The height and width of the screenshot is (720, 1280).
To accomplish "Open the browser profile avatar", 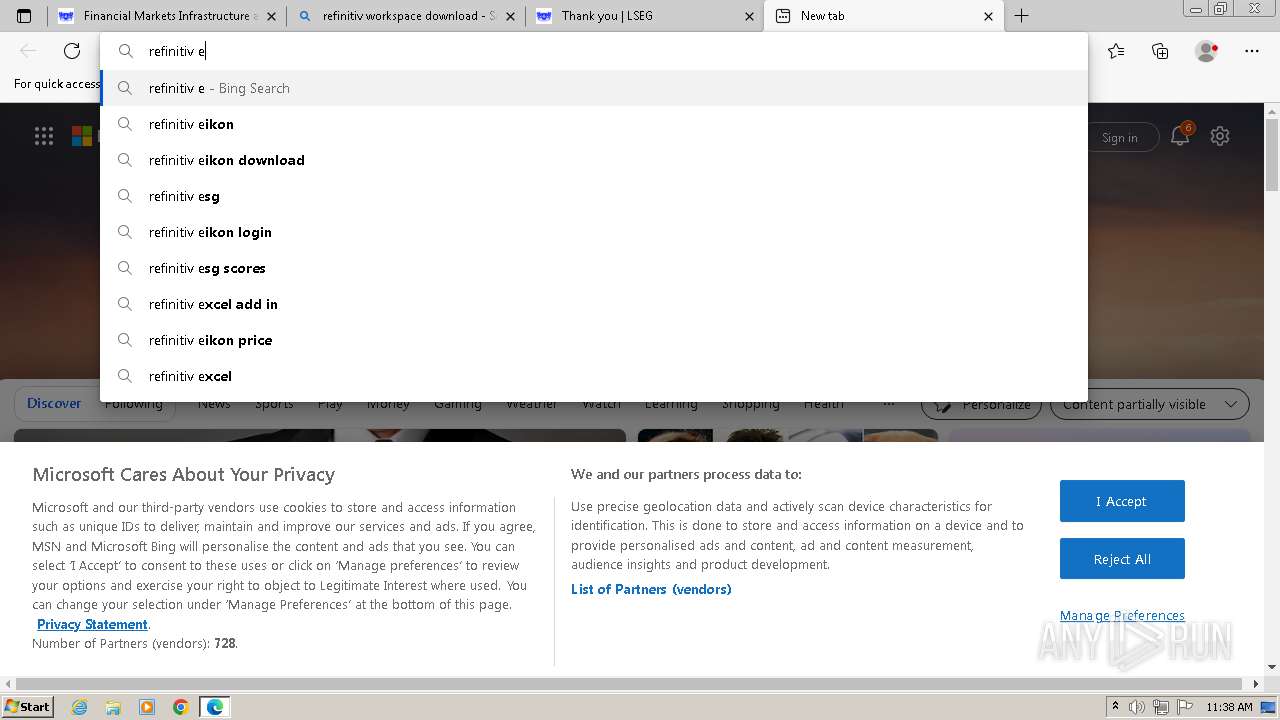I will pos(1207,51).
